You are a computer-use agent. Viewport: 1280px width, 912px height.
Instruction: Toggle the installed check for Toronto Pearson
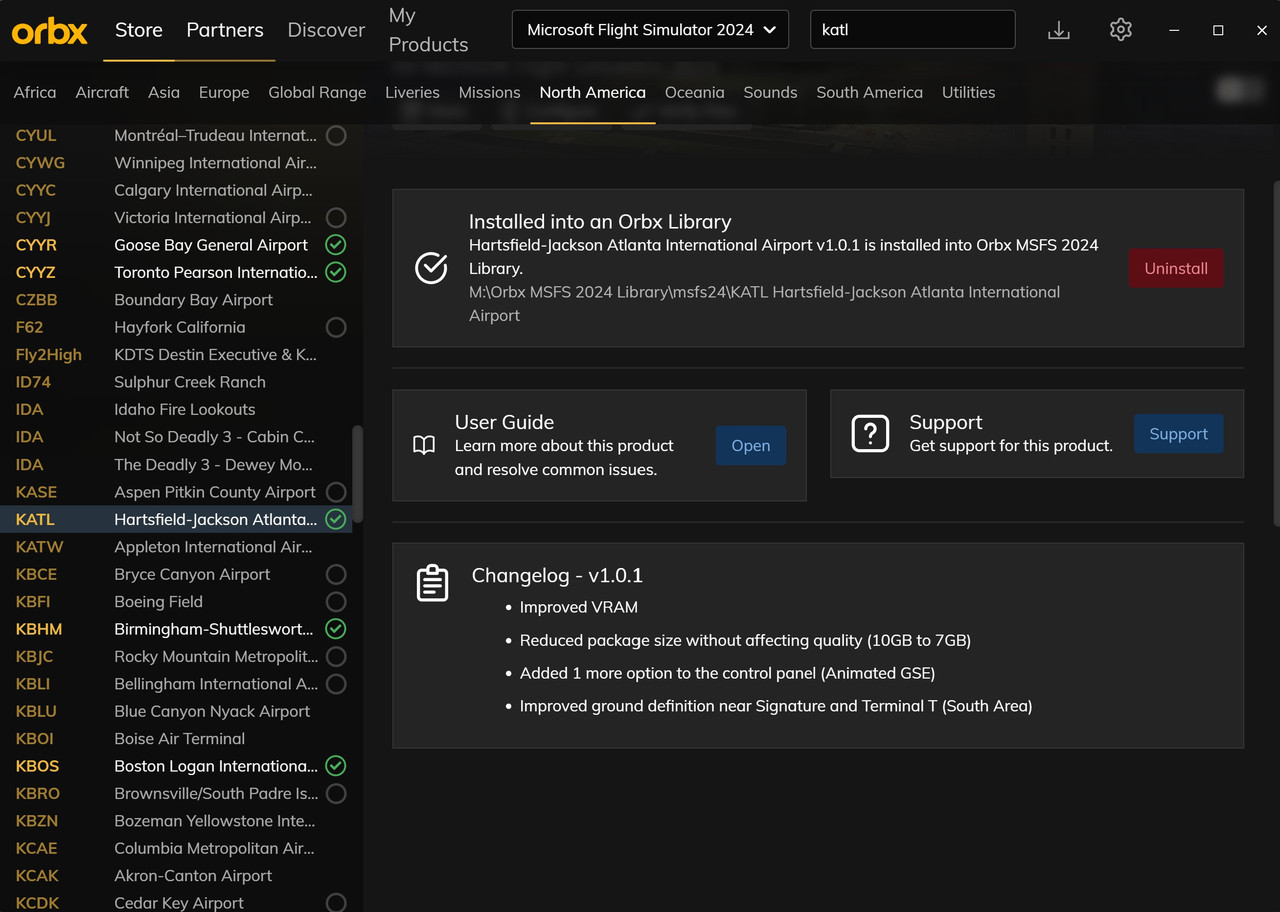point(336,272)
